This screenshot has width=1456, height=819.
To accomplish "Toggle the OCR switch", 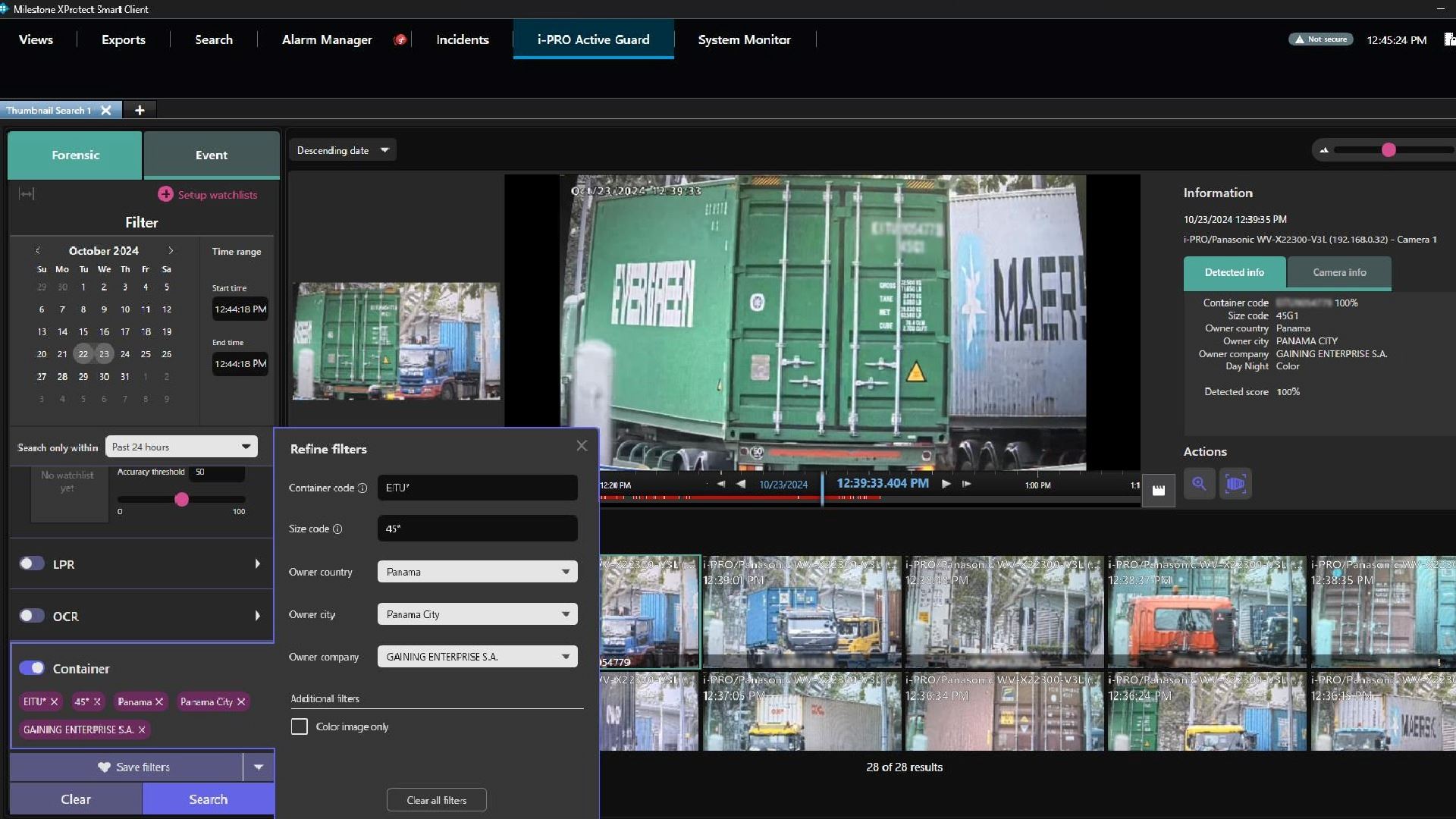I will click(32, 616).
